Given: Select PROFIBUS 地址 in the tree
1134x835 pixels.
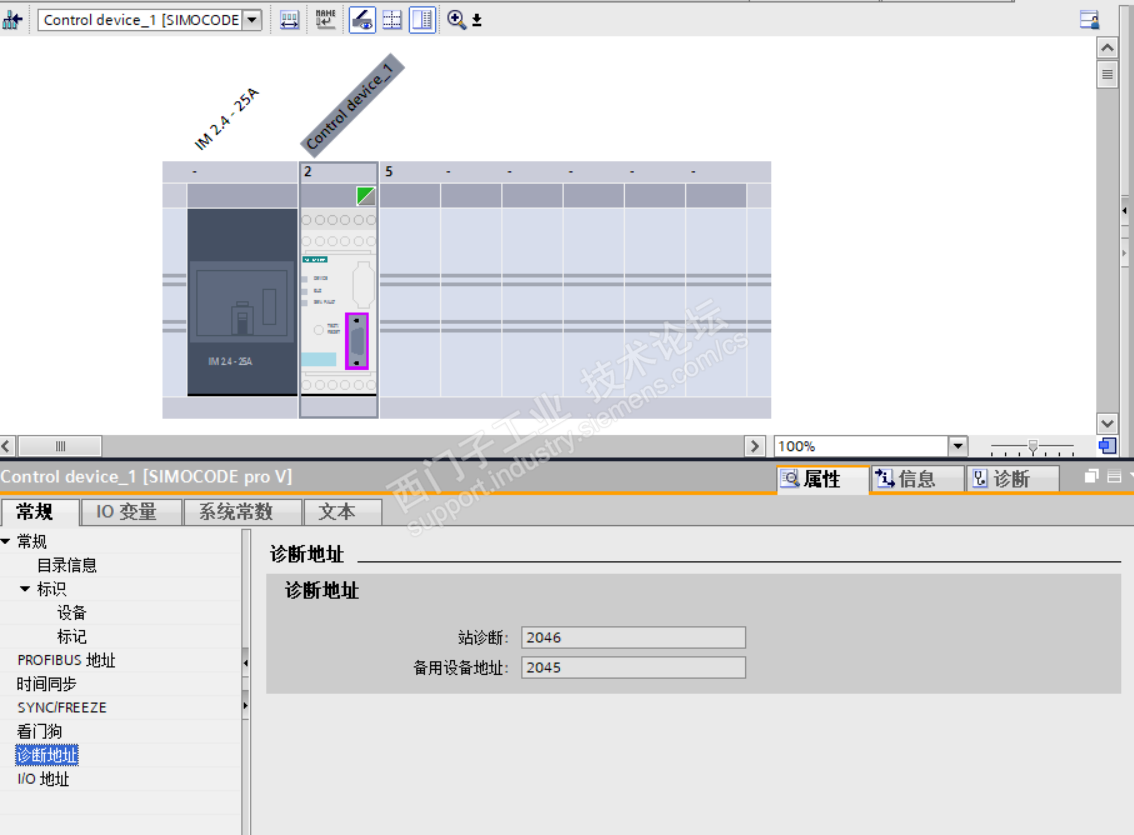Looking at the screenshot, I should [x=67, y=660].
